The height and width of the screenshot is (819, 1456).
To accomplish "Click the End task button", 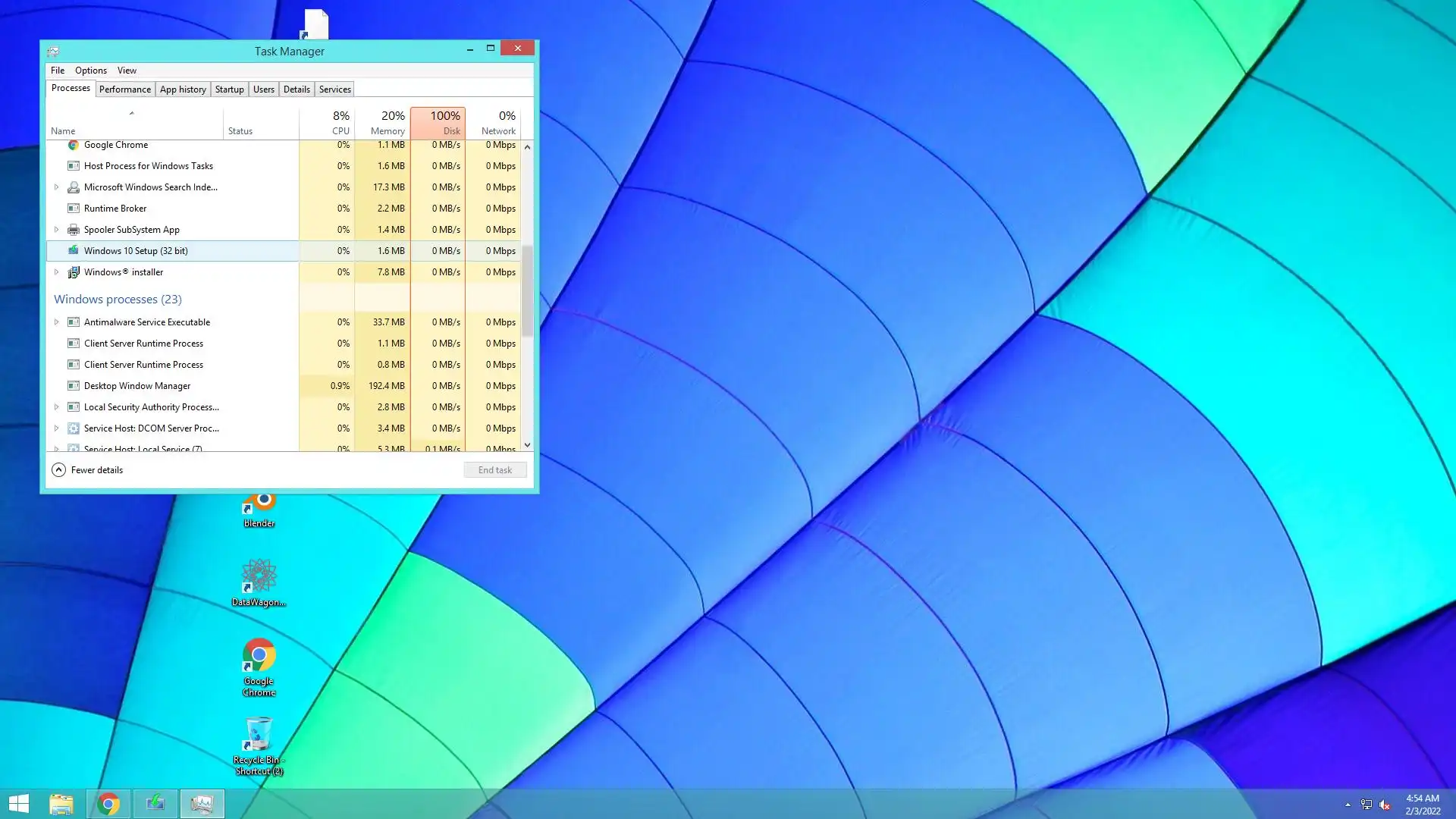I will (495, 470).
